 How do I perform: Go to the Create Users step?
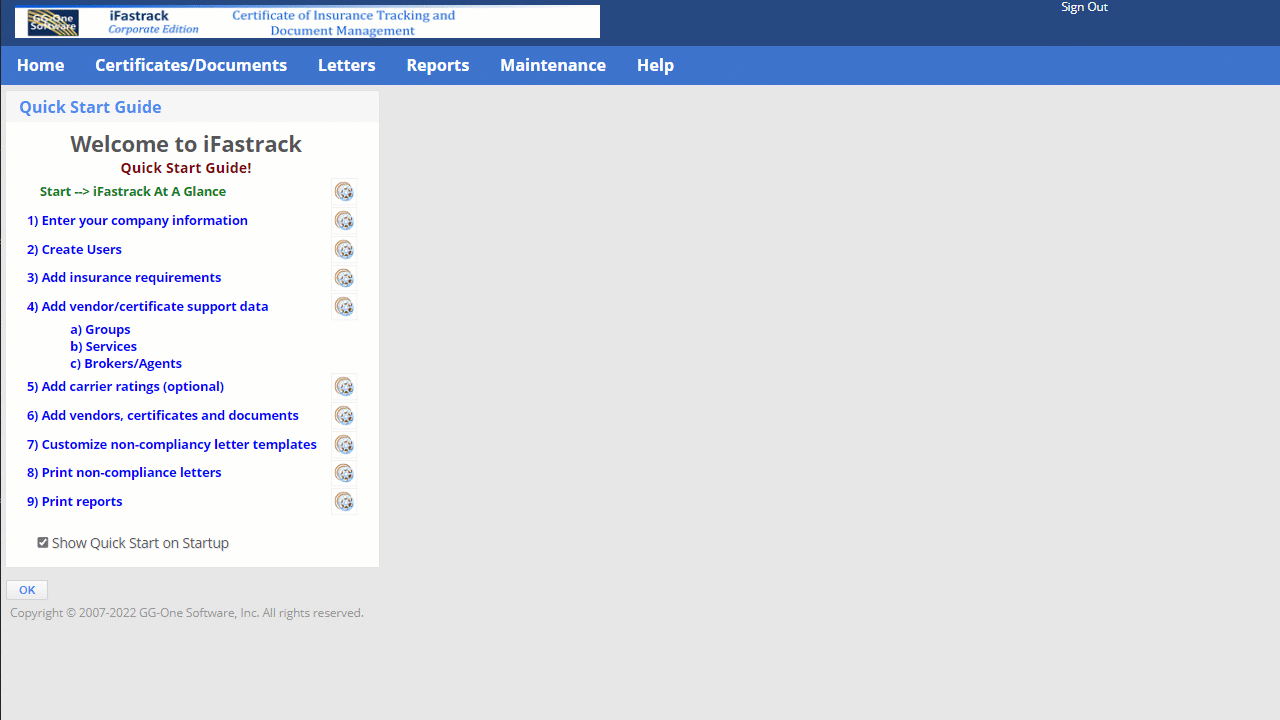pyautogui.click(x=74, y=249)
